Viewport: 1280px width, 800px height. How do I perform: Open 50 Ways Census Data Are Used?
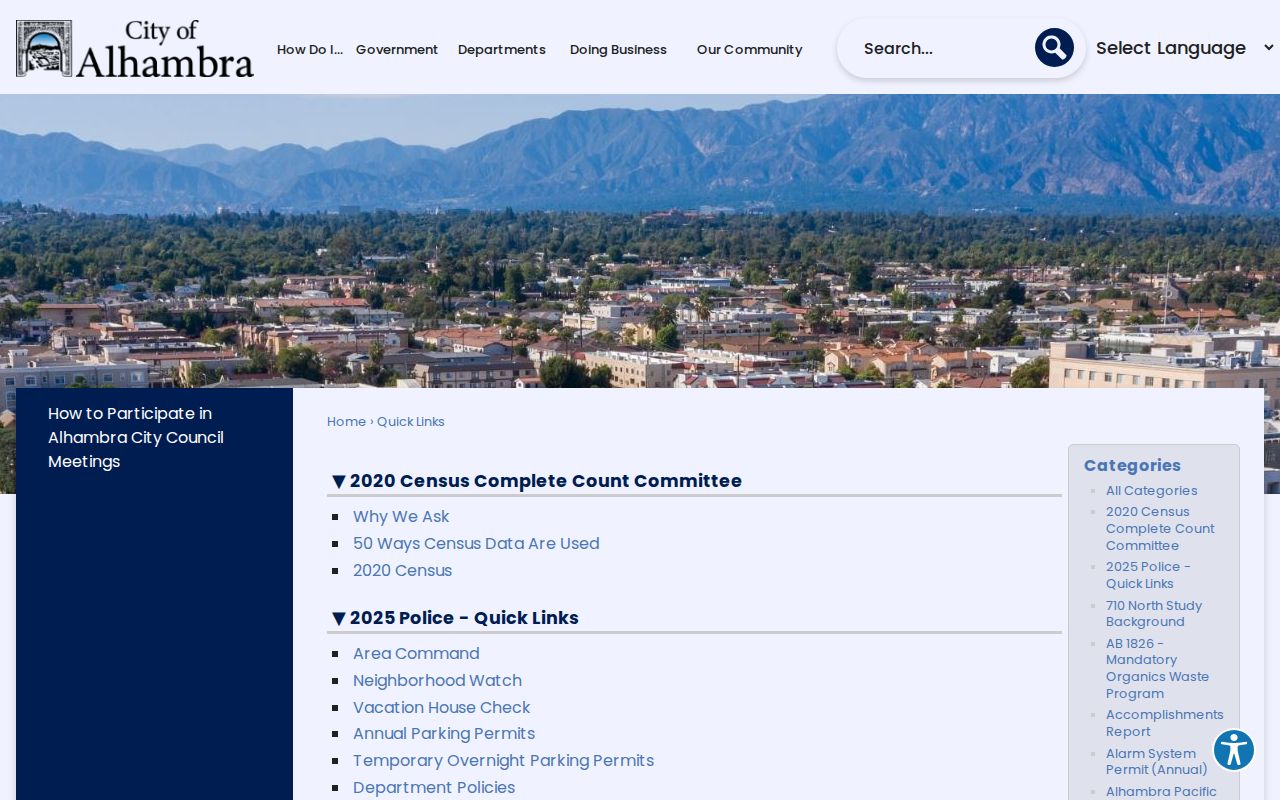click(476, 544)
